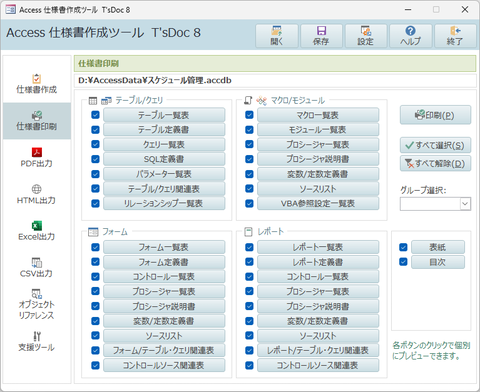Open the 設定 (Settings) toolbar icon
Viewport: 480px width, 392px height.
pyautogui.click(x=366, y=36)
